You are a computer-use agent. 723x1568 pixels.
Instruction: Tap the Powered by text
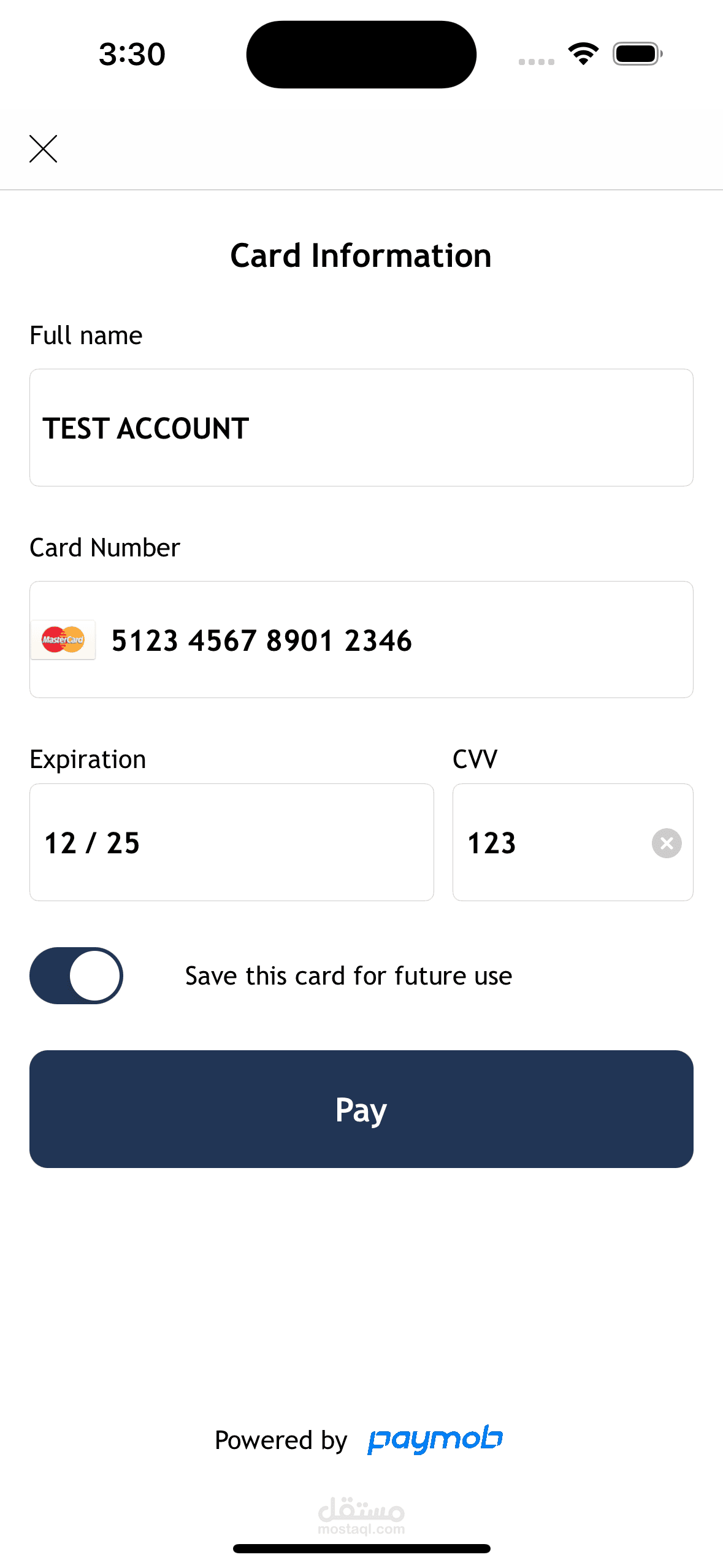pos(281,1440)
